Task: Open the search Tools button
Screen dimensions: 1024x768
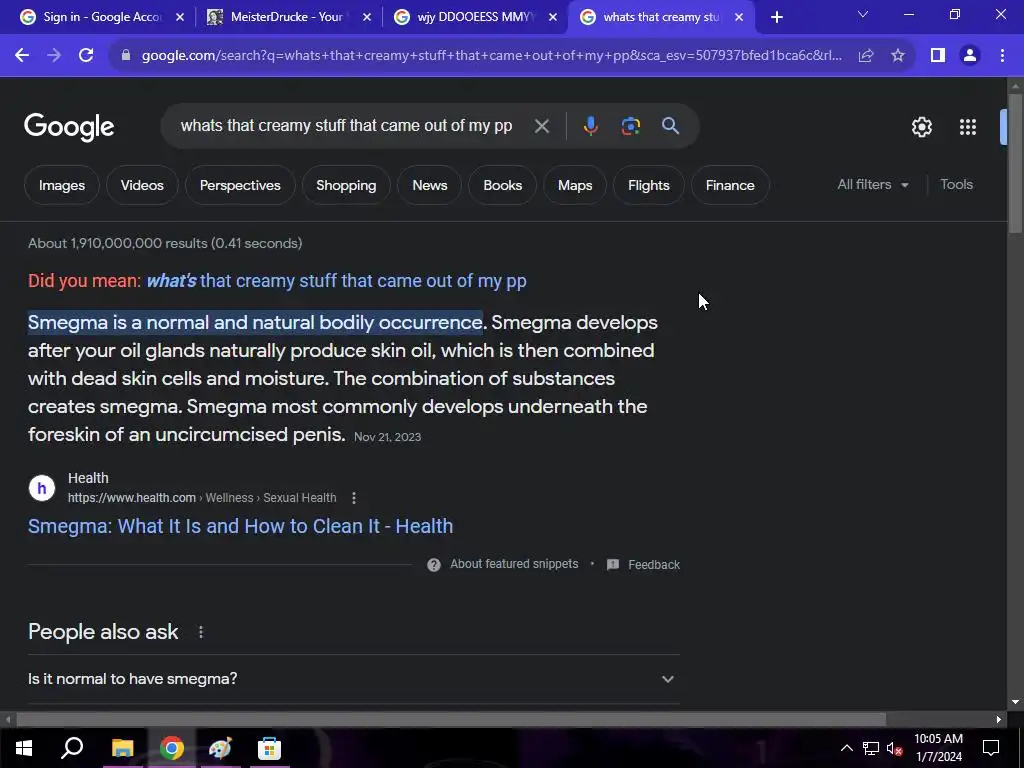Action: point(956,185)
